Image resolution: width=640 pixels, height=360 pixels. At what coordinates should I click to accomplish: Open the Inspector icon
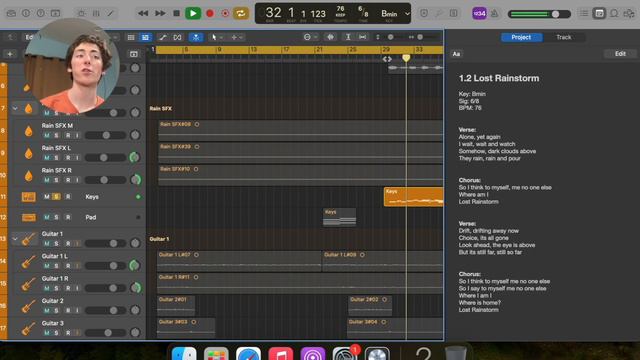pyautogui.click(x=26, y=13)
